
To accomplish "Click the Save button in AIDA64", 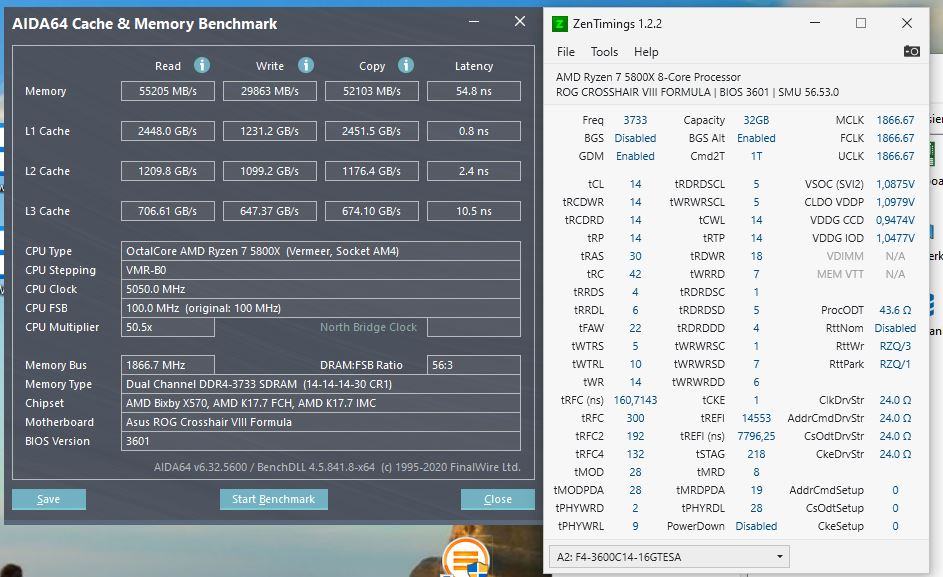I will (x=49, y=499).
